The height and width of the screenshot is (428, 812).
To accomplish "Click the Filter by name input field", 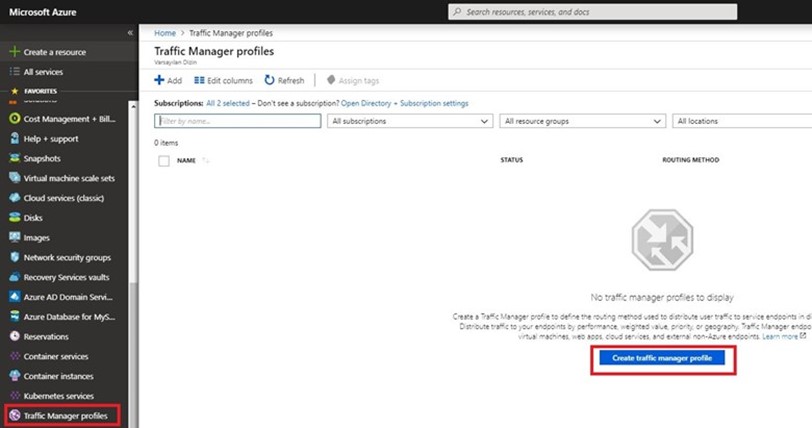I will [x=238, y=121].
